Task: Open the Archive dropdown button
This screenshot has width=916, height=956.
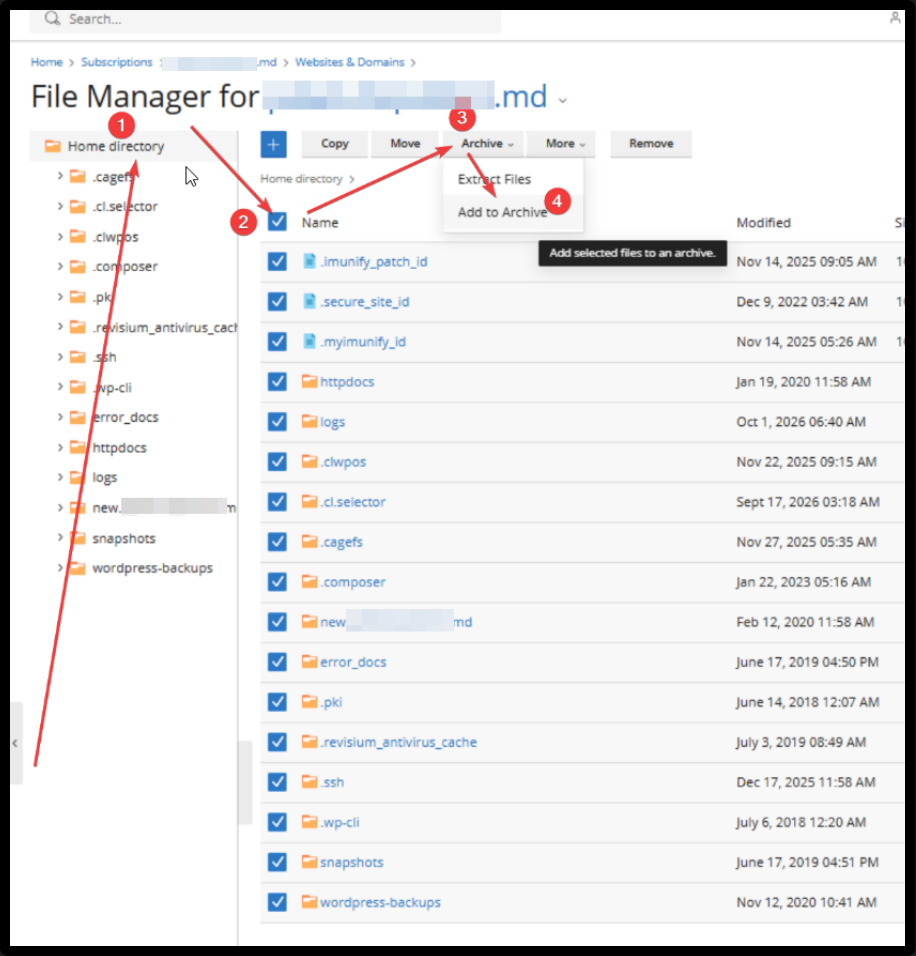Action: point(484,144)
